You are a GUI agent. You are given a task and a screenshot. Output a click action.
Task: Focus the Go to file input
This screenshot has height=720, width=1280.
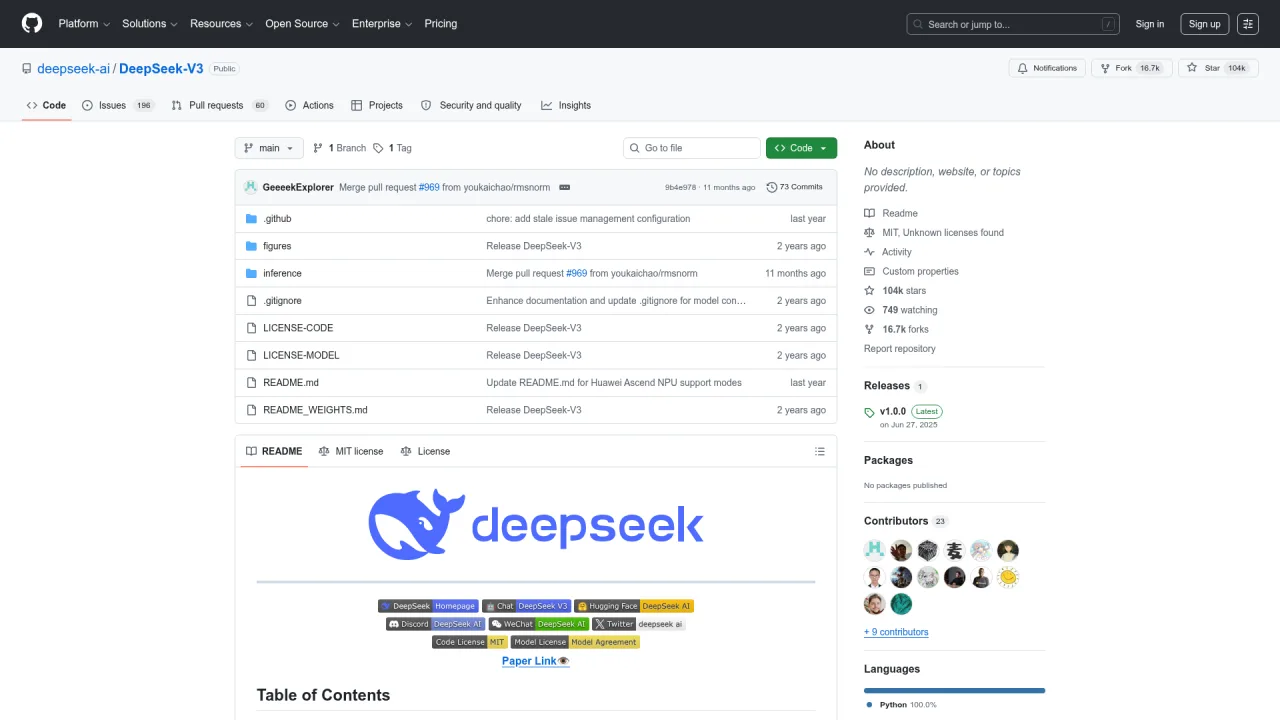pos(692,148)
